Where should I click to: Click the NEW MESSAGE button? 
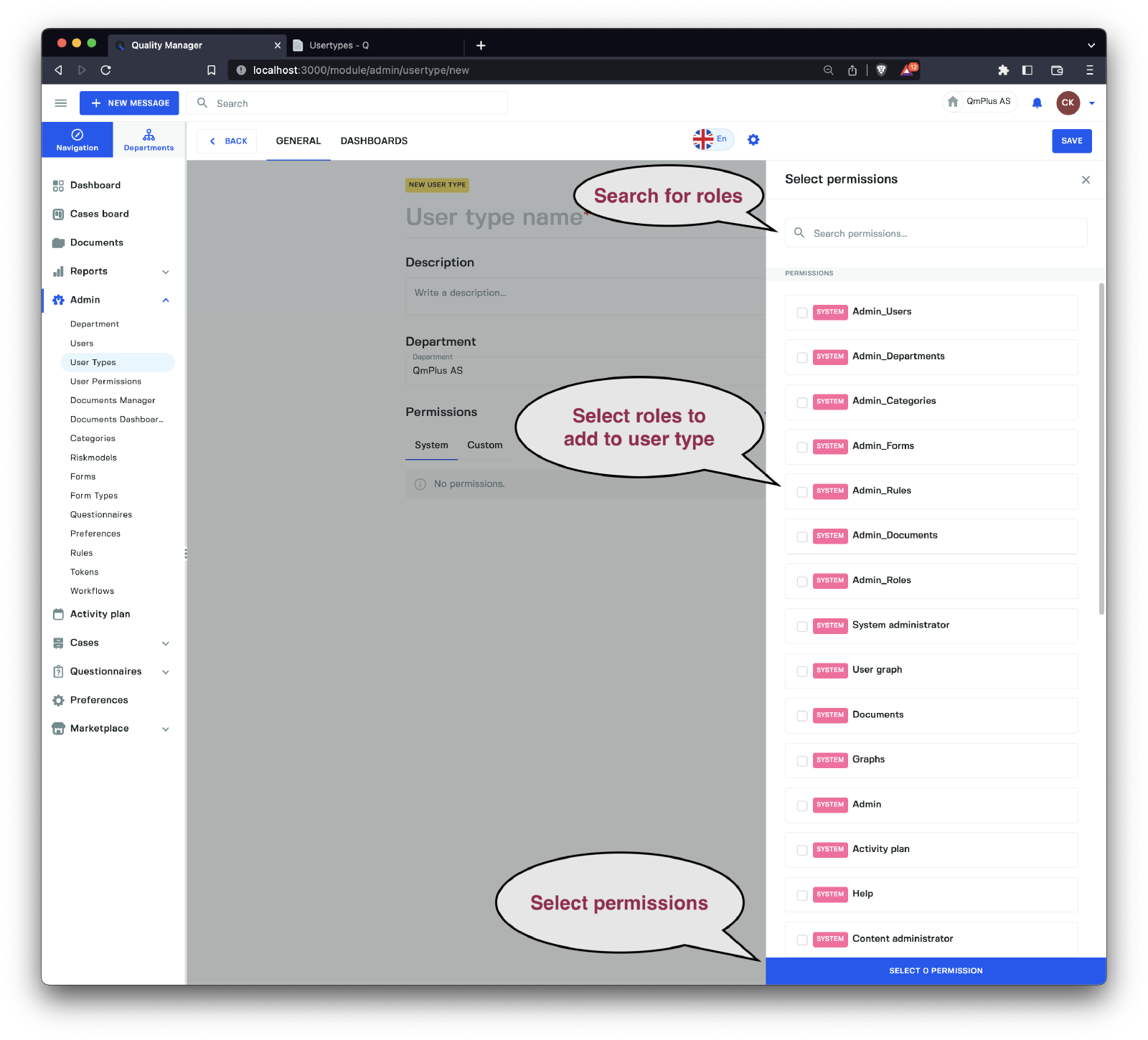pos(130,103)
